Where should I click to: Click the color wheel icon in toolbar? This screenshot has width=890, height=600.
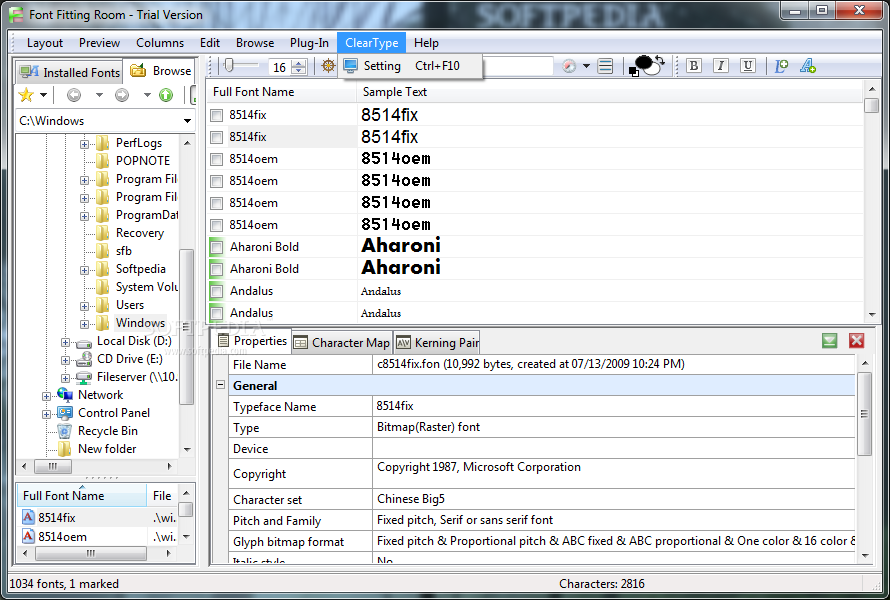click(x=569, y=66)
